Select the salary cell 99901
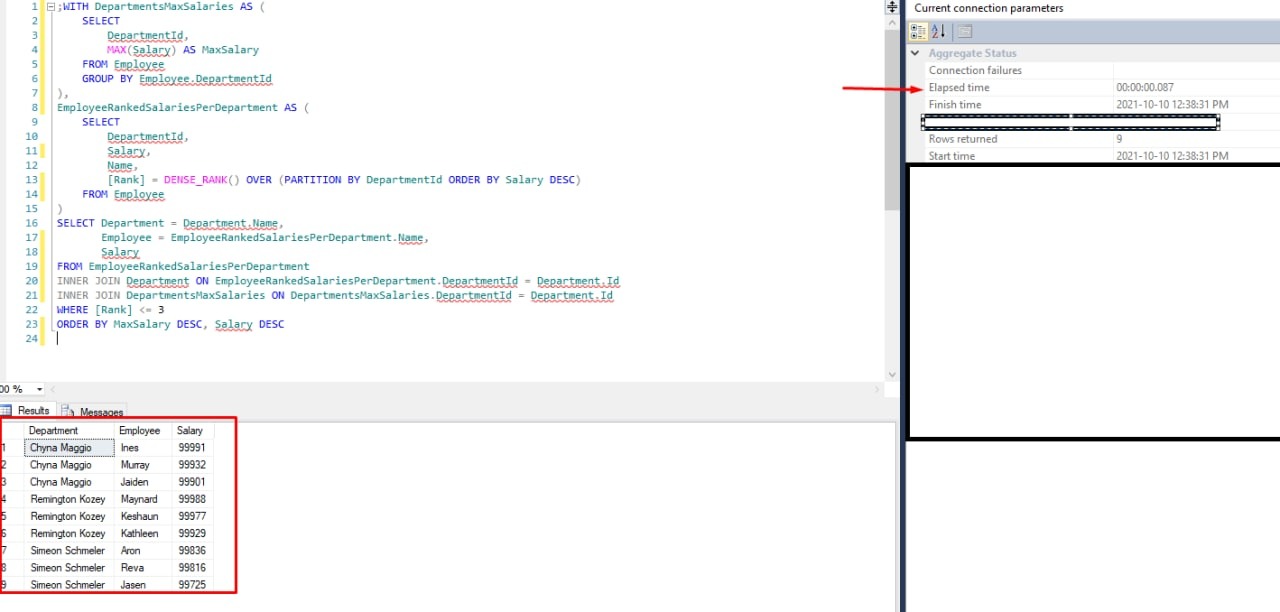Image resolution: width=1280 pixels, height=612 pixels. [193, 482]
